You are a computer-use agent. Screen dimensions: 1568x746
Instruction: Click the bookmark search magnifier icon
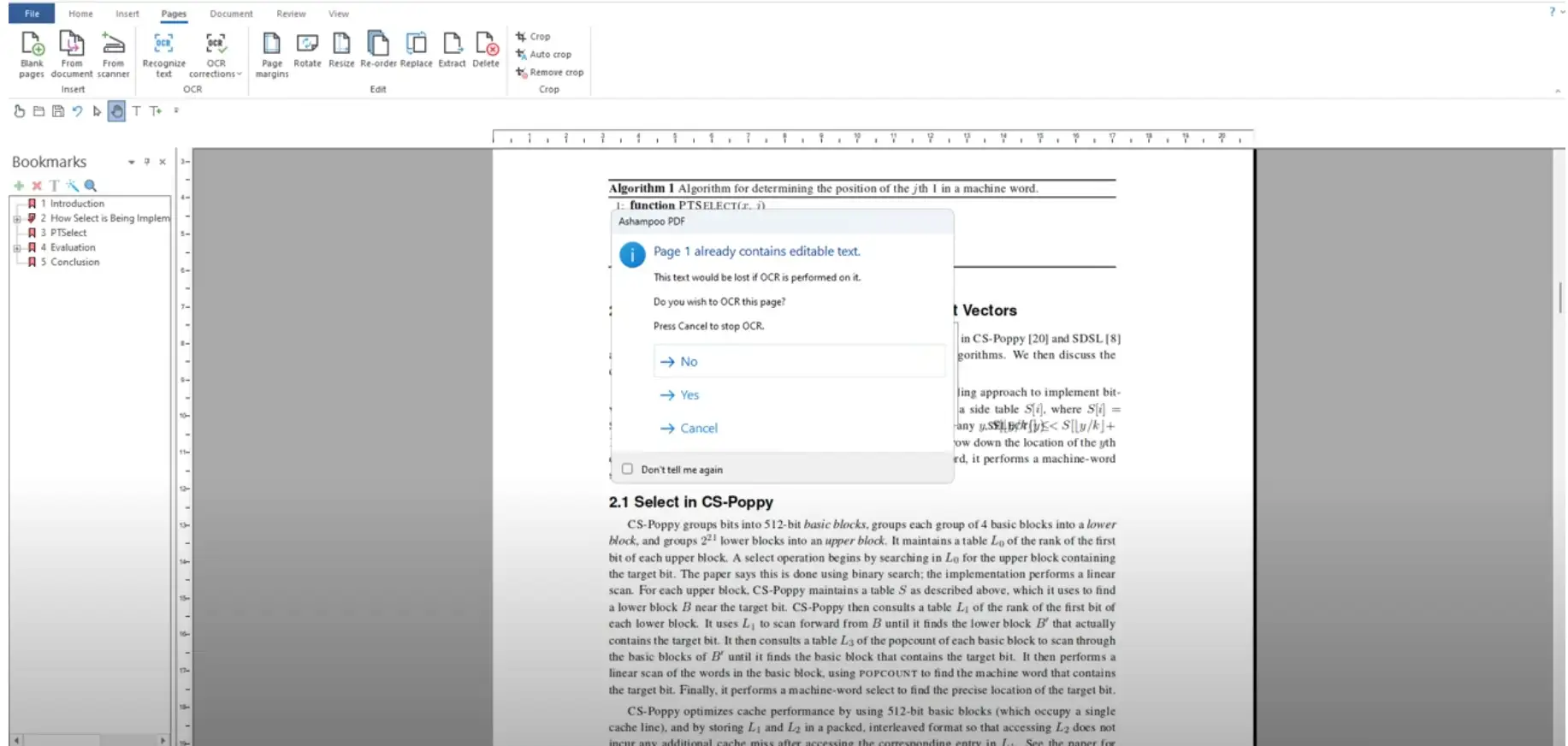click(x=91, y=186)
